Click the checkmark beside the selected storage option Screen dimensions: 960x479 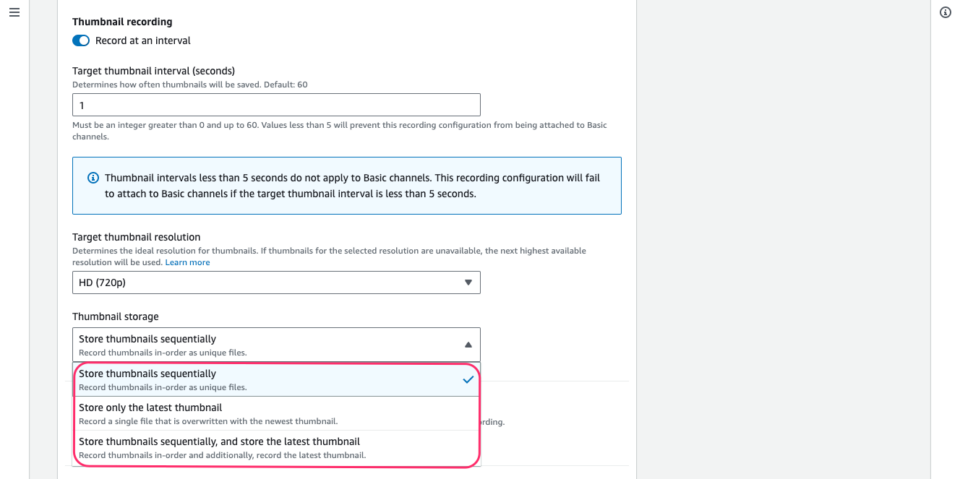pos(468,380)
